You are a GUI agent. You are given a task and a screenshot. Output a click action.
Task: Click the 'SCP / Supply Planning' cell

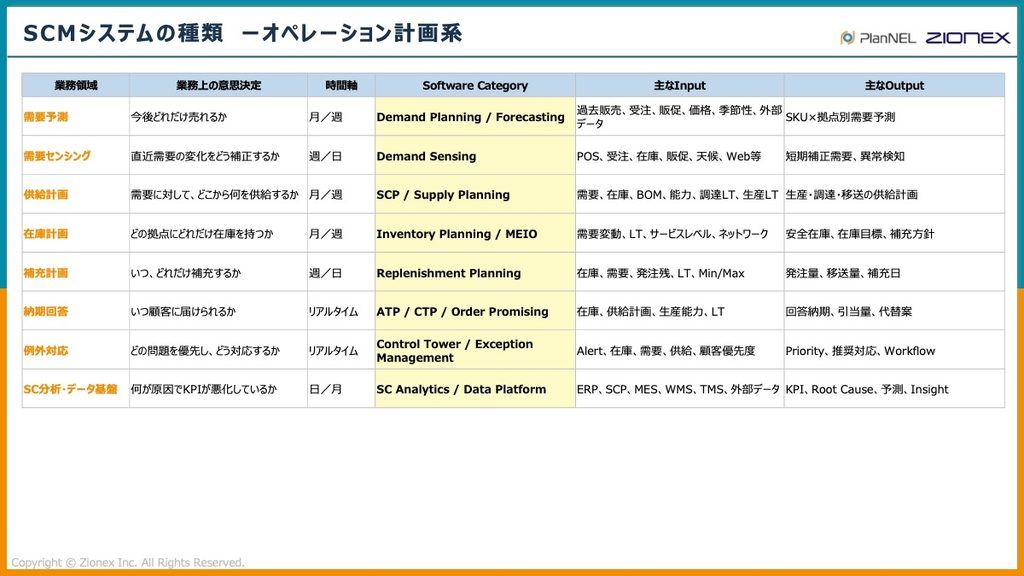(475, 195)
